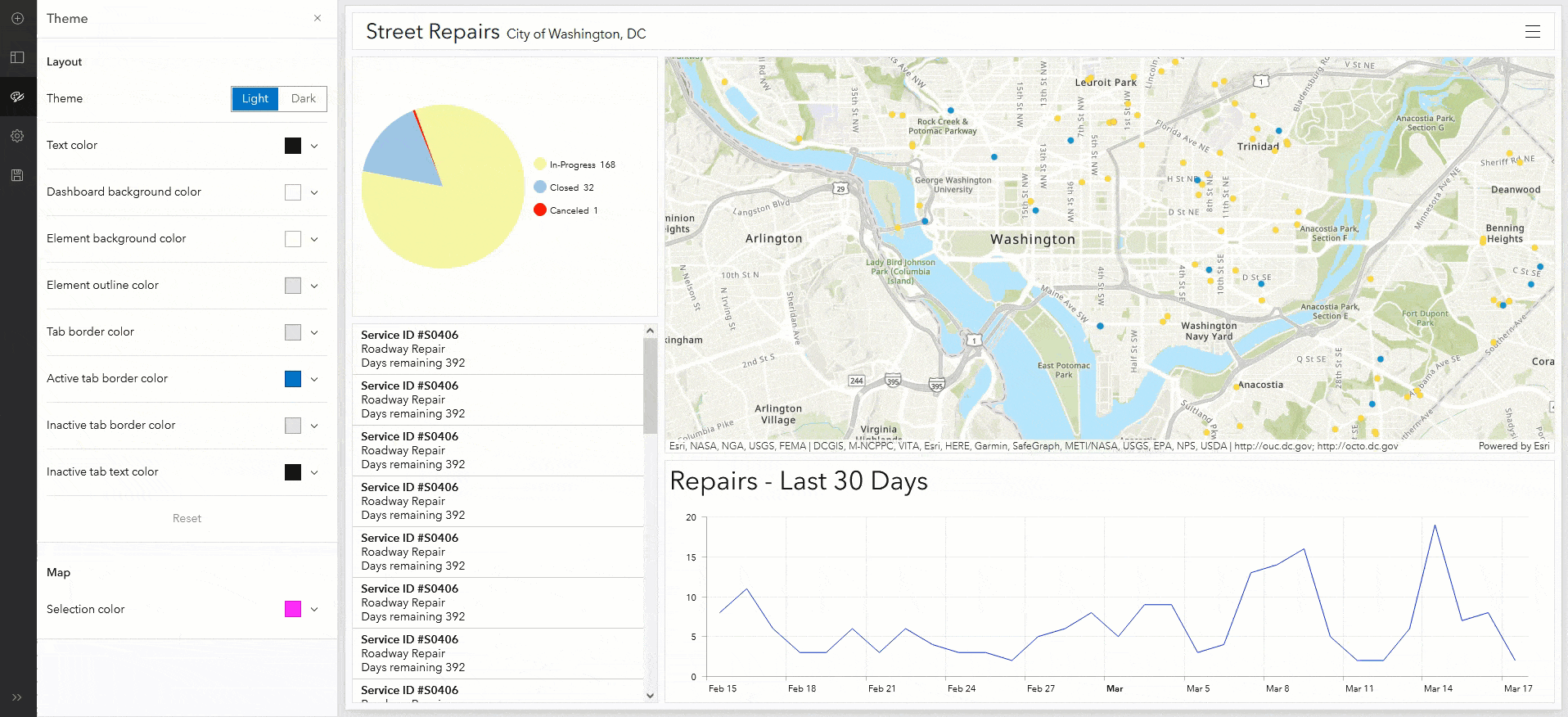The height and width of the screenshot is (717, 1568).
Task: Click the Reset button
Action: tap(187, 518)
